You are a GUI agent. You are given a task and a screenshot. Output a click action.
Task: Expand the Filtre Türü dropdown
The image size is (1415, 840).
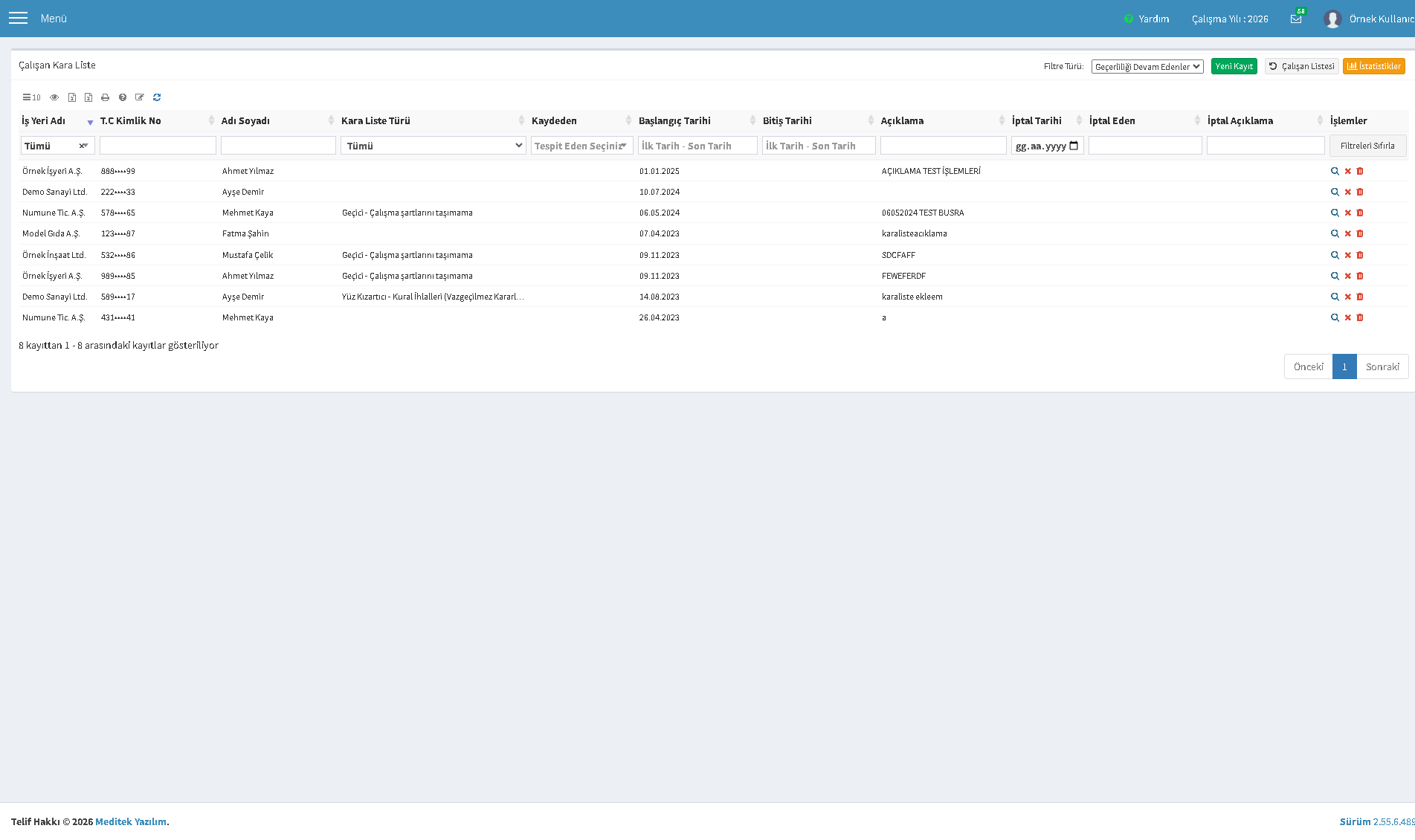[x=1147, y=67]
